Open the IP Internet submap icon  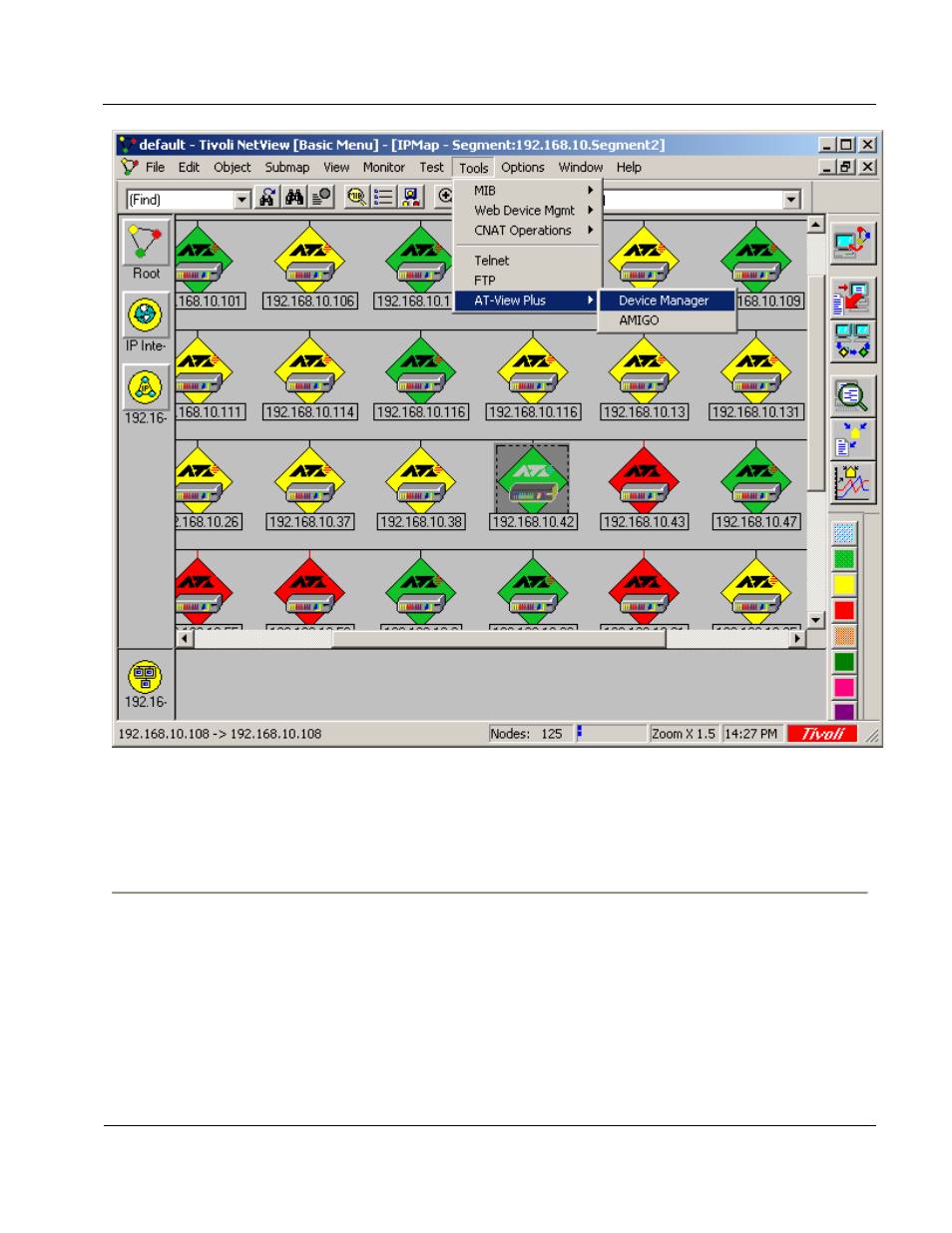(146, 315)
